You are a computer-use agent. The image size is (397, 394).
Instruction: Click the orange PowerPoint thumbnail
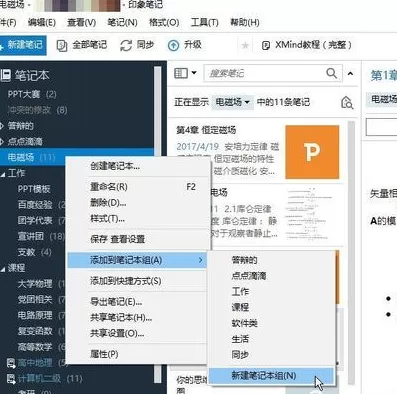312,152
